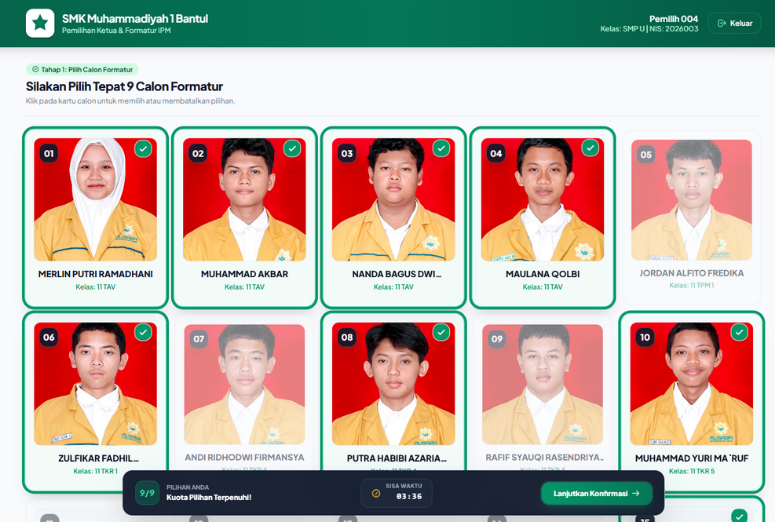The image size is (776, 523).
Task: Click number badge 09
Action: pyautogui.click(x=497, y=339)
